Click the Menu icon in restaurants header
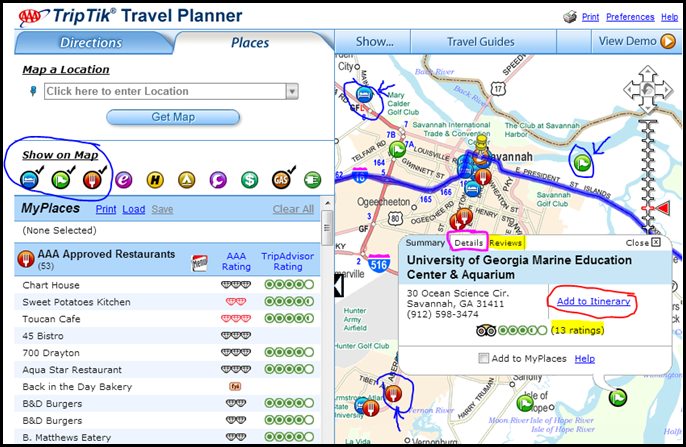Viewport: 686px width, 447px height. [200, 262]
